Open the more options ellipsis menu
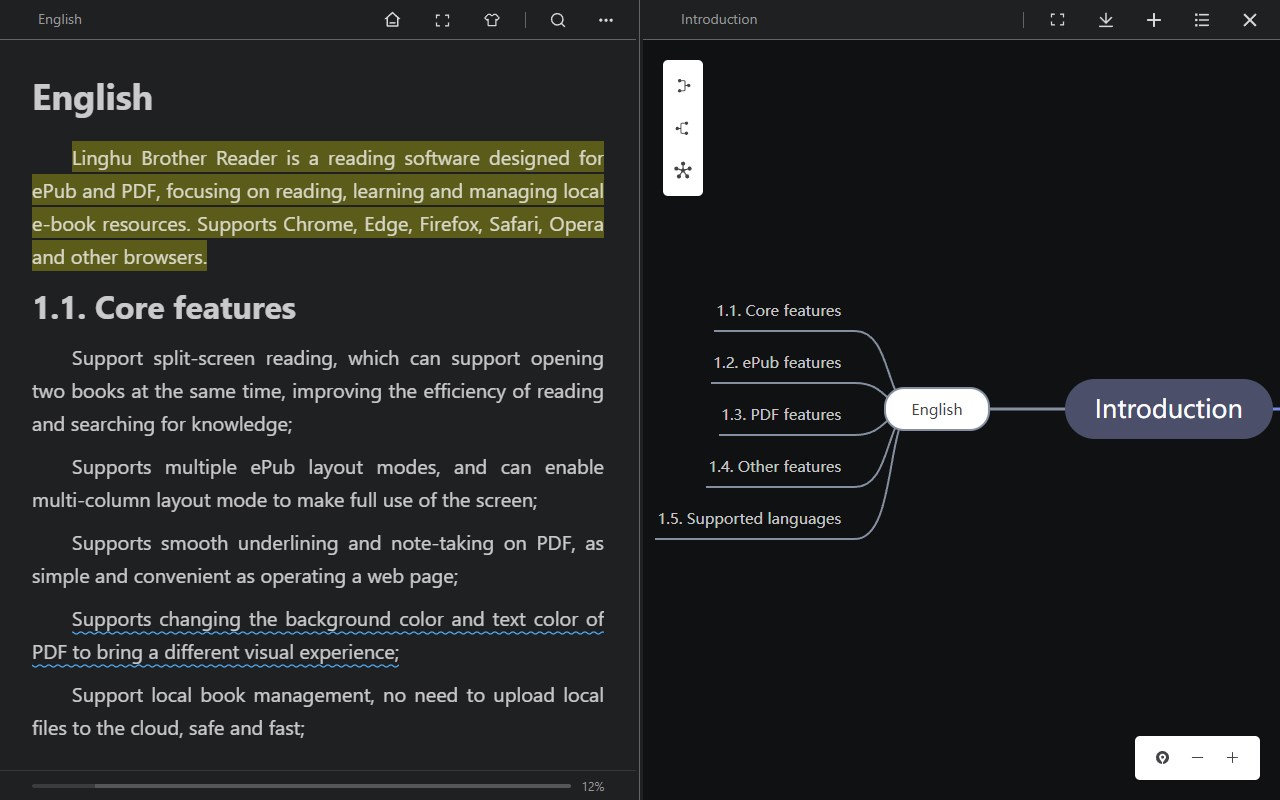 606,20
